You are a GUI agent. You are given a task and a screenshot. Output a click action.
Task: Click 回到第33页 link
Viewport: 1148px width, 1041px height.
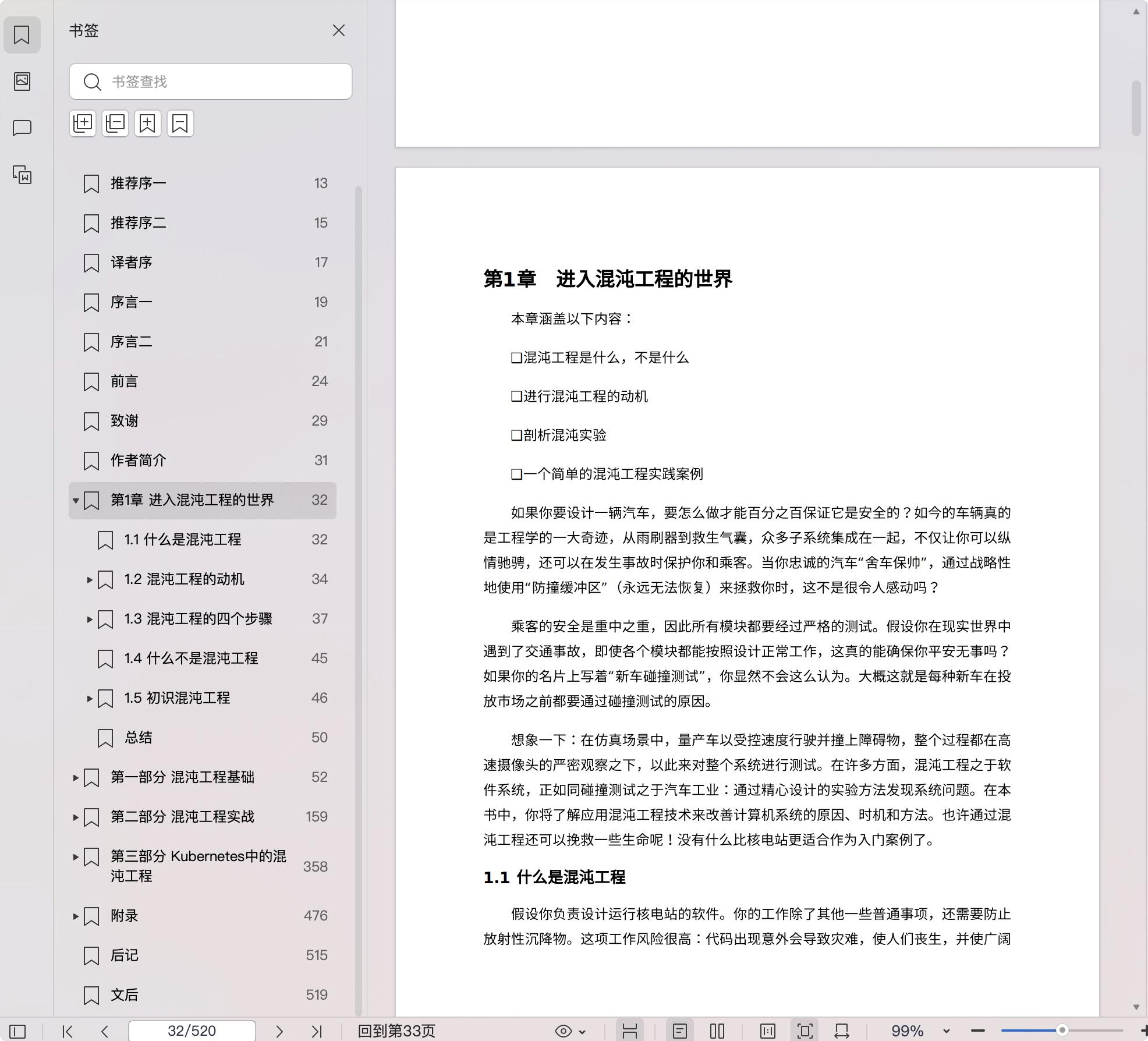coord(396,1031)
